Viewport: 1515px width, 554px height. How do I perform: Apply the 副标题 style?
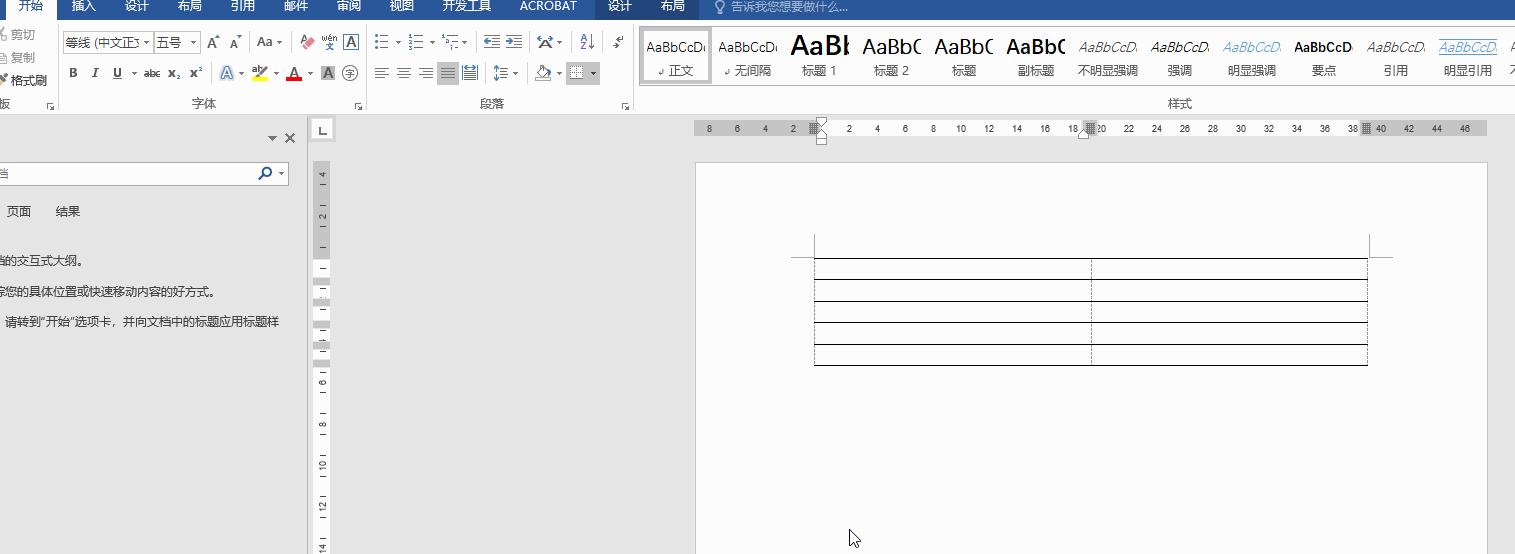click(1036, 57)
